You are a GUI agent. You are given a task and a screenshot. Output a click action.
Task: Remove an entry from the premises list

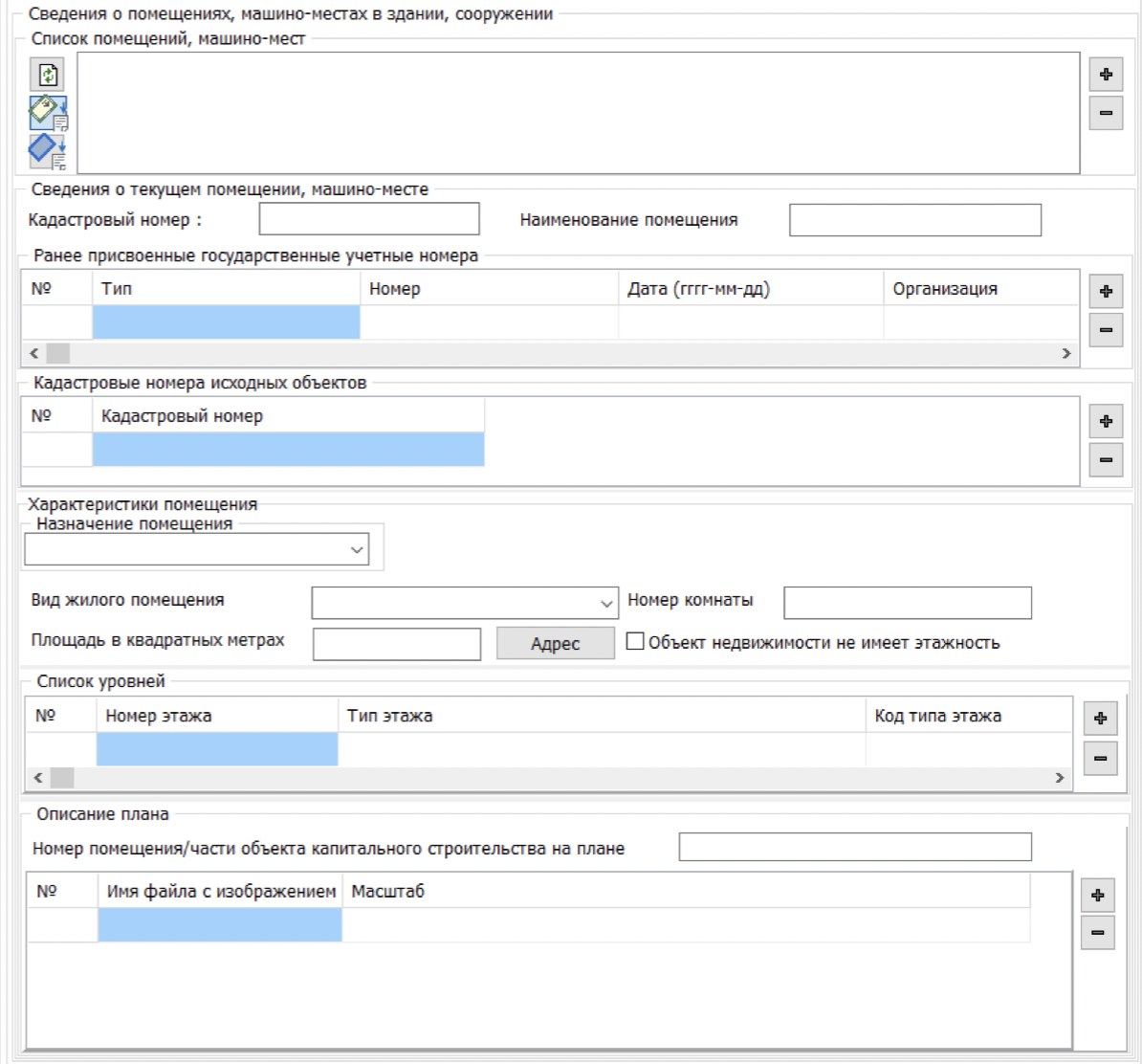click(x=1106, y=113)
